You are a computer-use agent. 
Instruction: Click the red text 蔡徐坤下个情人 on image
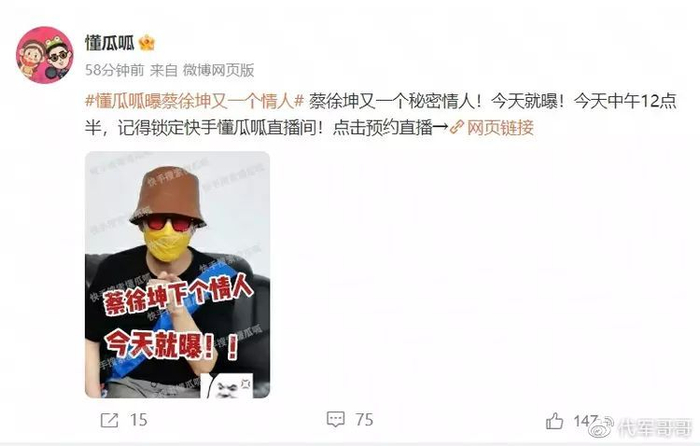[x=178, y=296]
